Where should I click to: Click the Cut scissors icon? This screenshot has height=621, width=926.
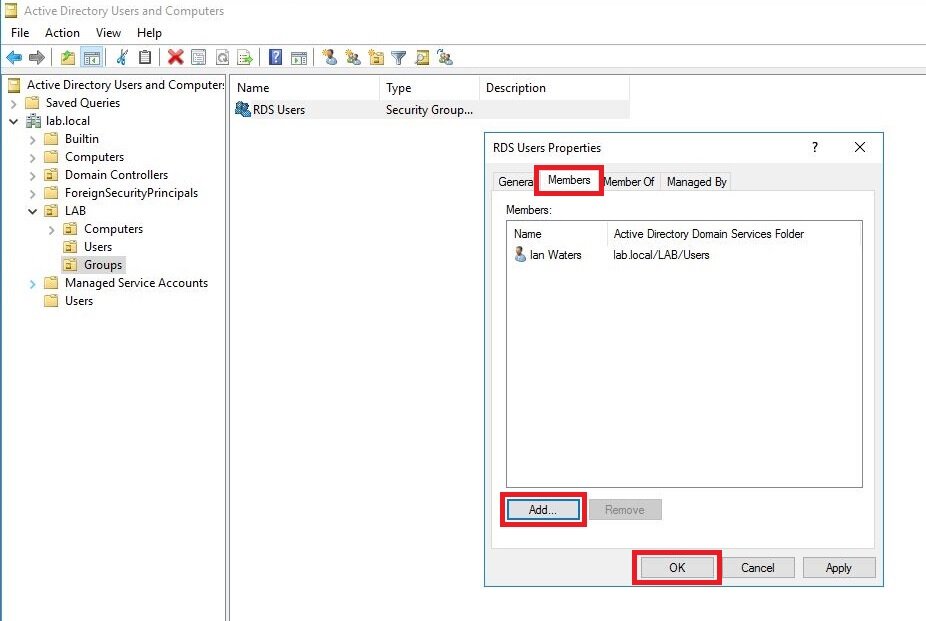pyautogui.click(x=122, y=57)
